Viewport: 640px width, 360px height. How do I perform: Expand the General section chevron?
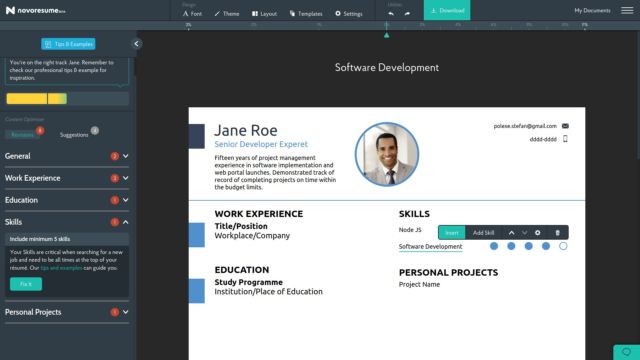[126, 156]
